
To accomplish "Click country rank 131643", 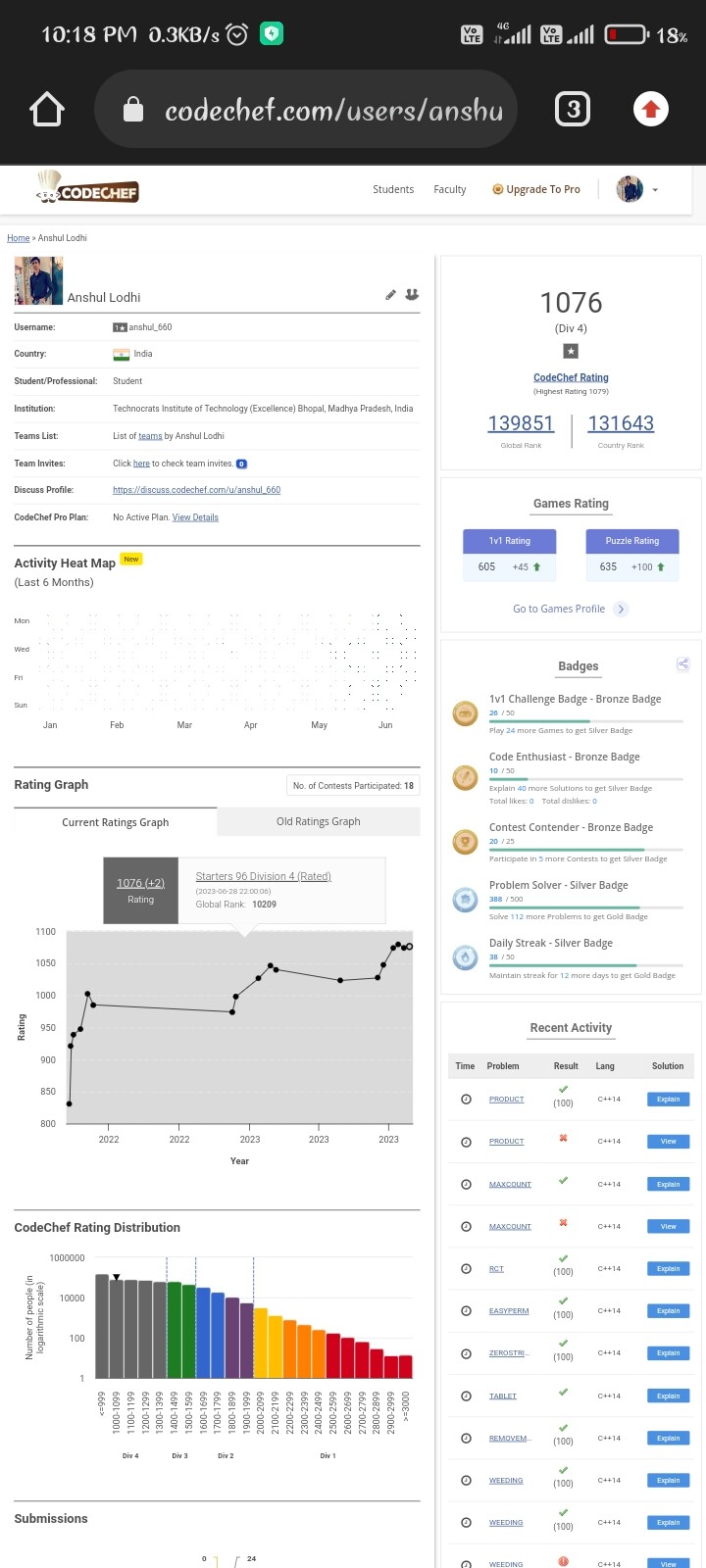I will 621,423.
